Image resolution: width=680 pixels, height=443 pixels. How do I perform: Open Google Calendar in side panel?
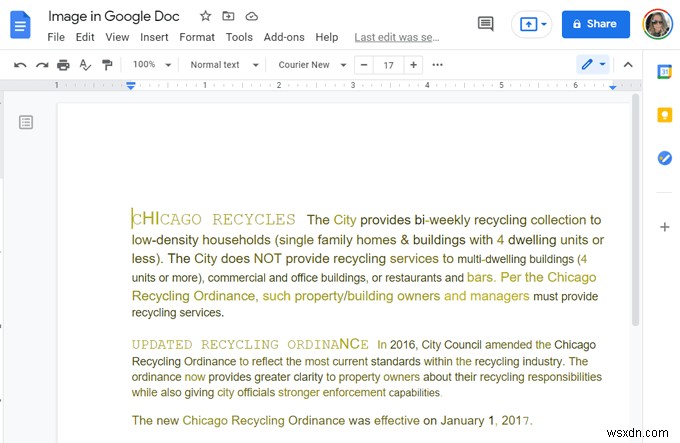point(664,71)
